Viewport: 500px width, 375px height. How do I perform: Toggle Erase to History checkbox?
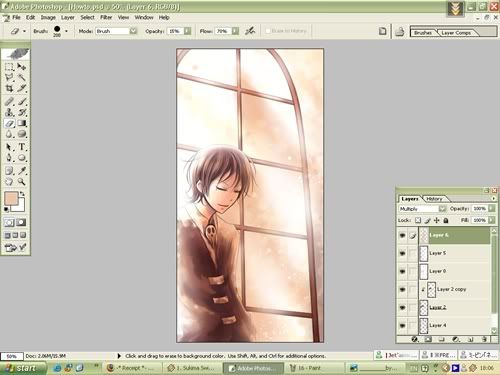point(268,31)
